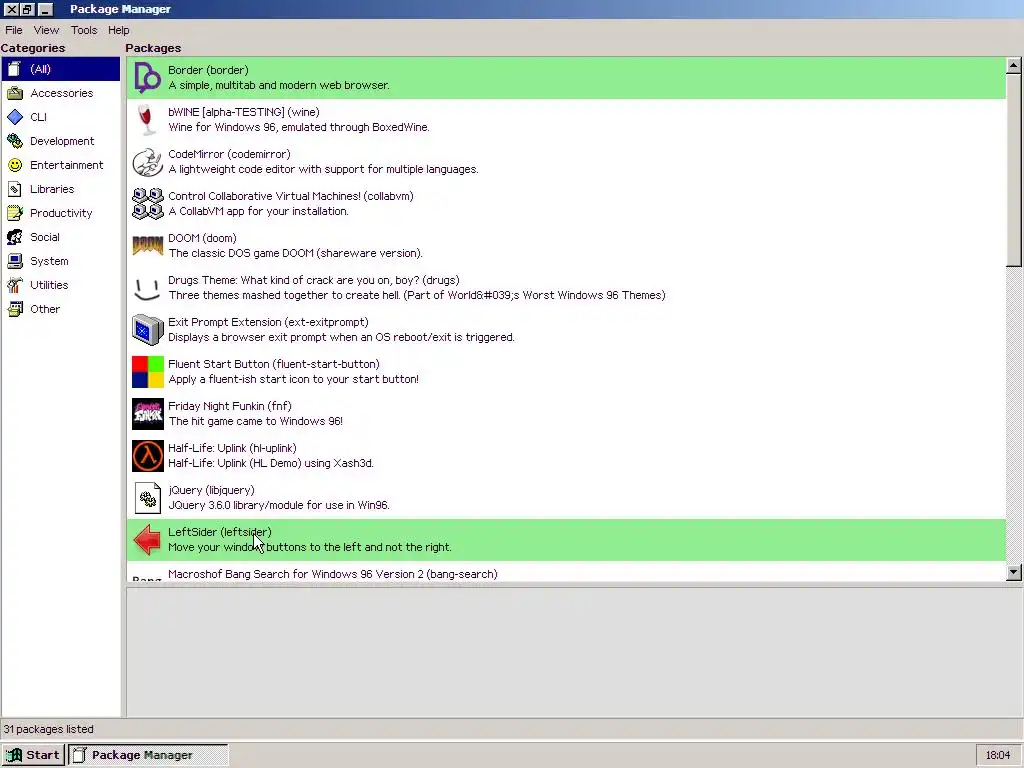Click the CodeMirror package icon
Screen dimensions: 1024x768
click(148, 162)
